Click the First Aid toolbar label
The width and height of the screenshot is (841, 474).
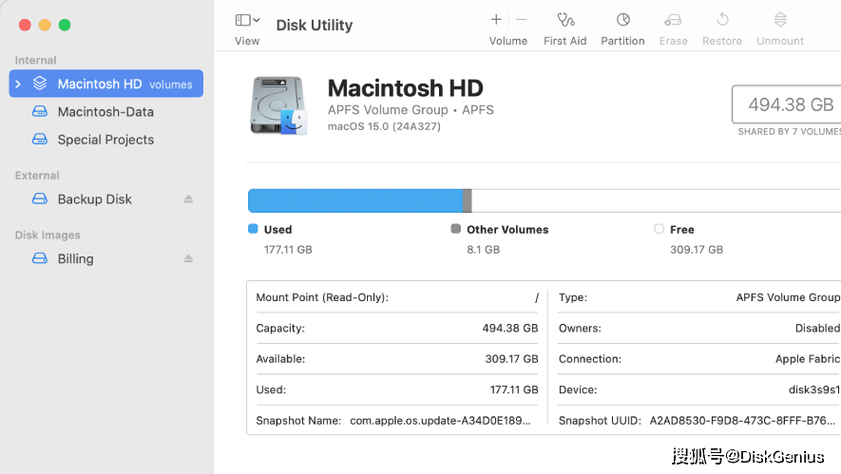tap(565, 41)
